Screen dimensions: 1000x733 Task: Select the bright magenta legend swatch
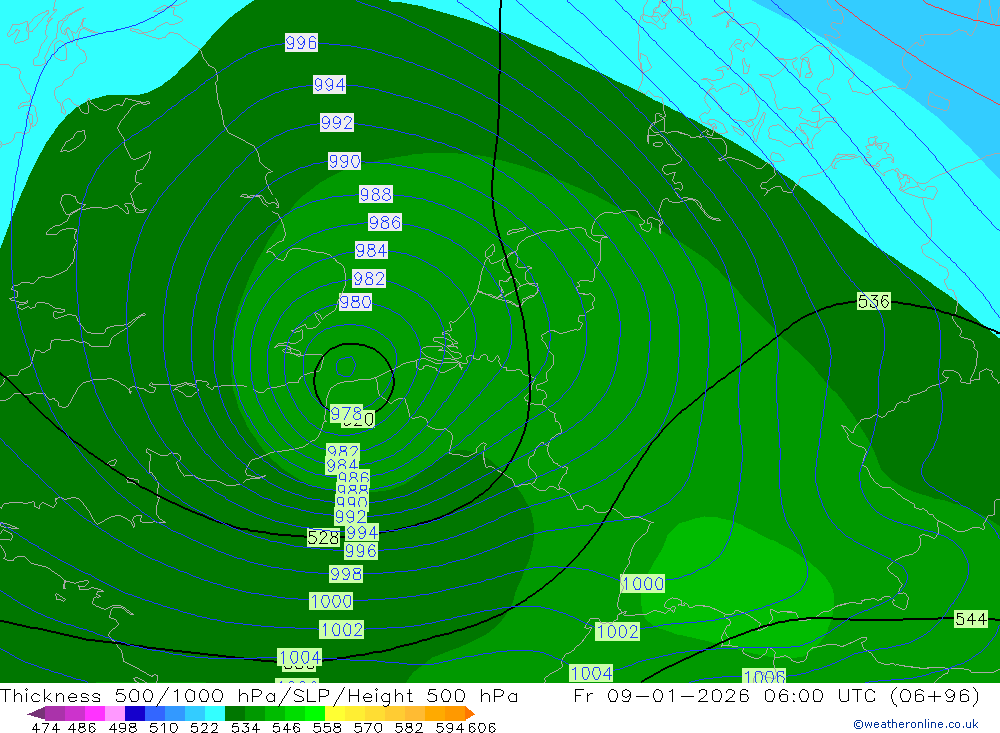tap(95, 713)
